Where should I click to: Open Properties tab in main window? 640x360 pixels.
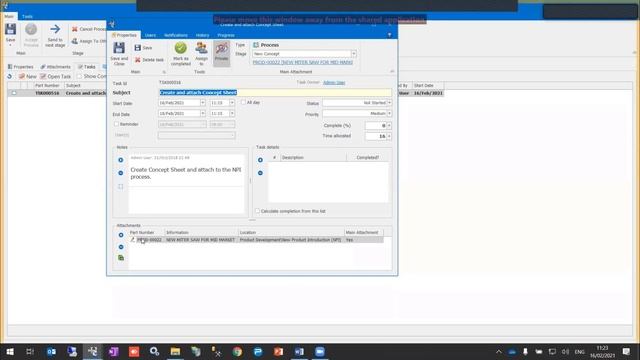[x=20, y=67]
